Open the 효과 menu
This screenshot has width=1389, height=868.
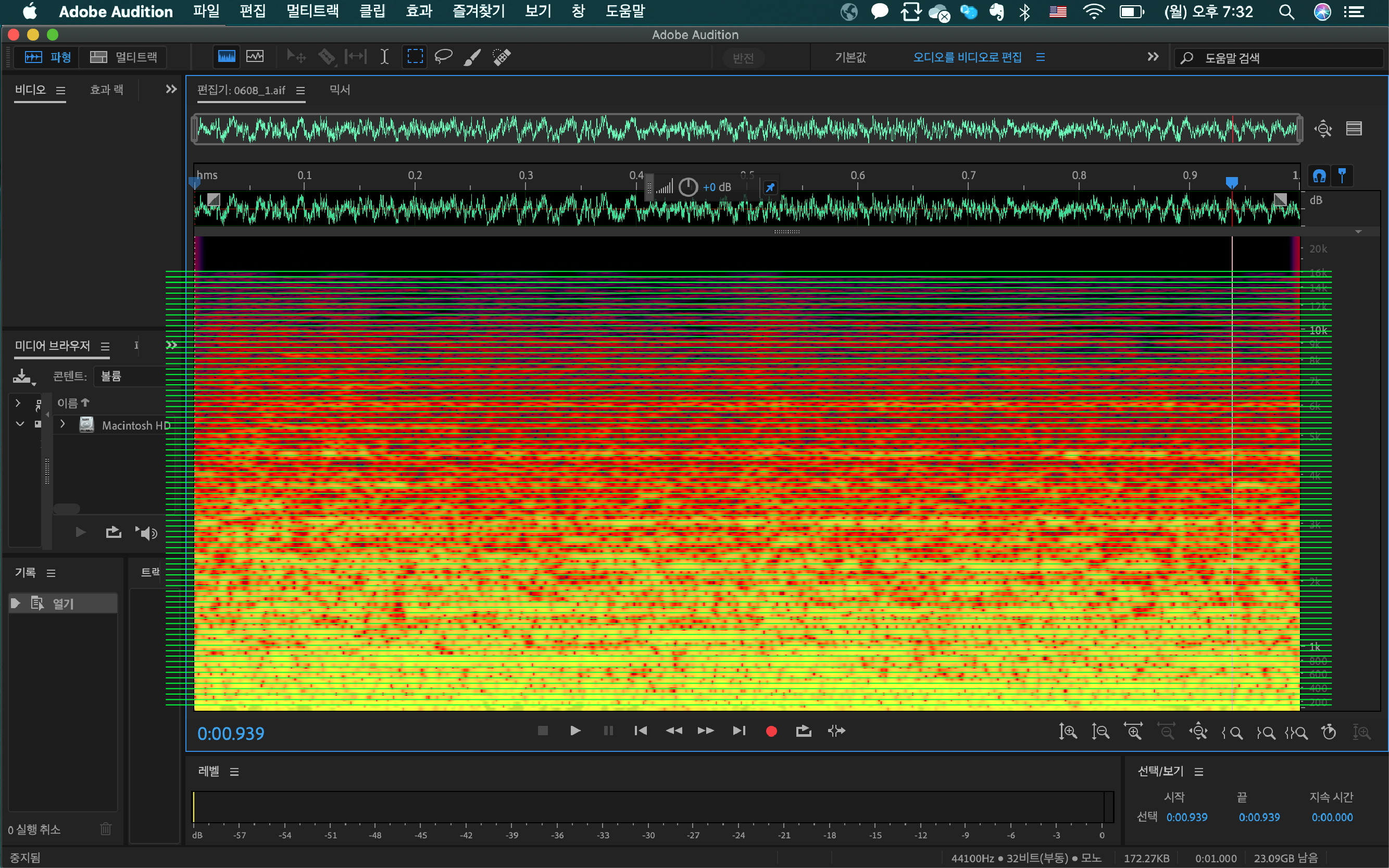(x=419, y=11)
